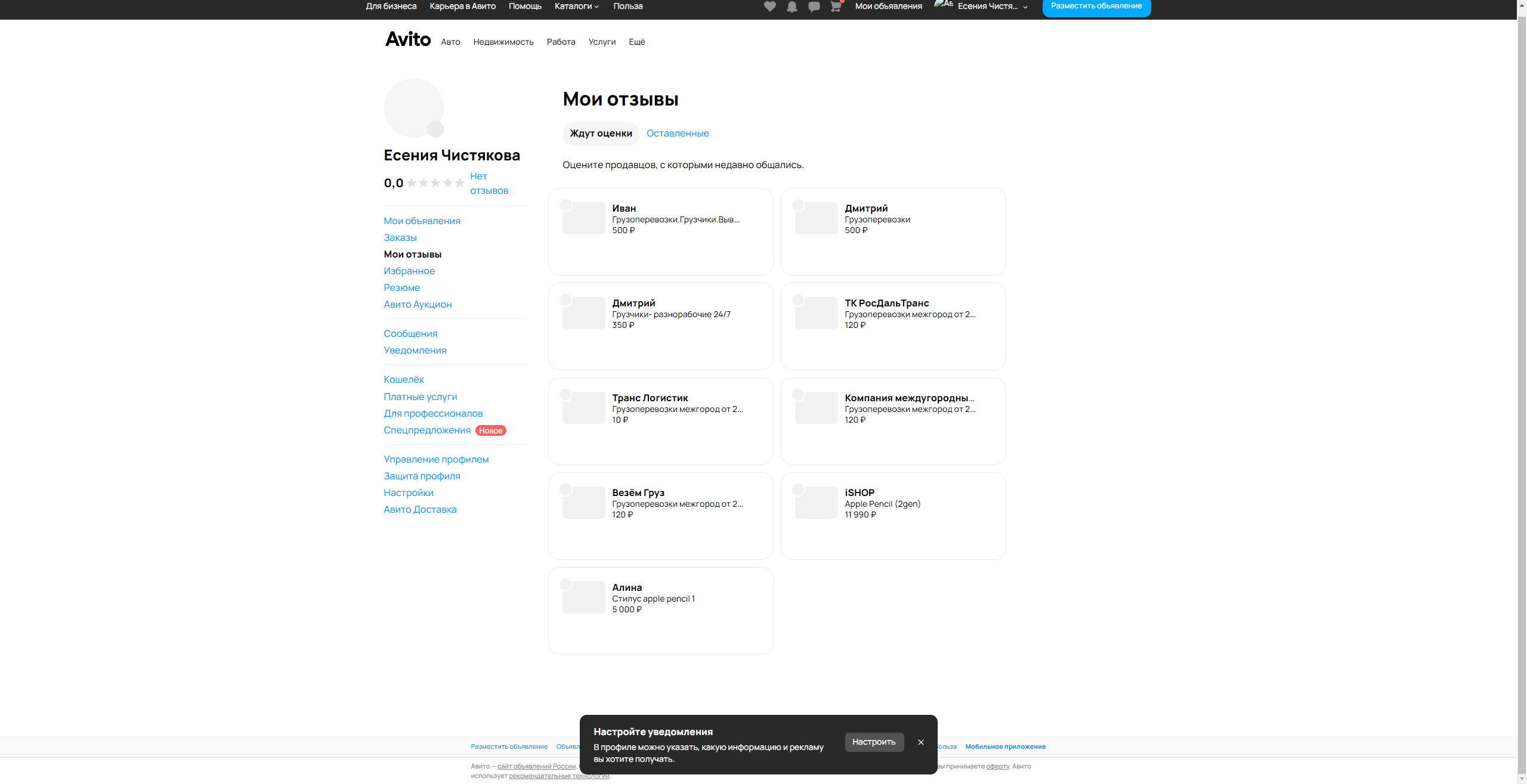Viewport: 1527px width, 784px height.
Task: Click the notifications bell icon
Action: coord(792,7)
